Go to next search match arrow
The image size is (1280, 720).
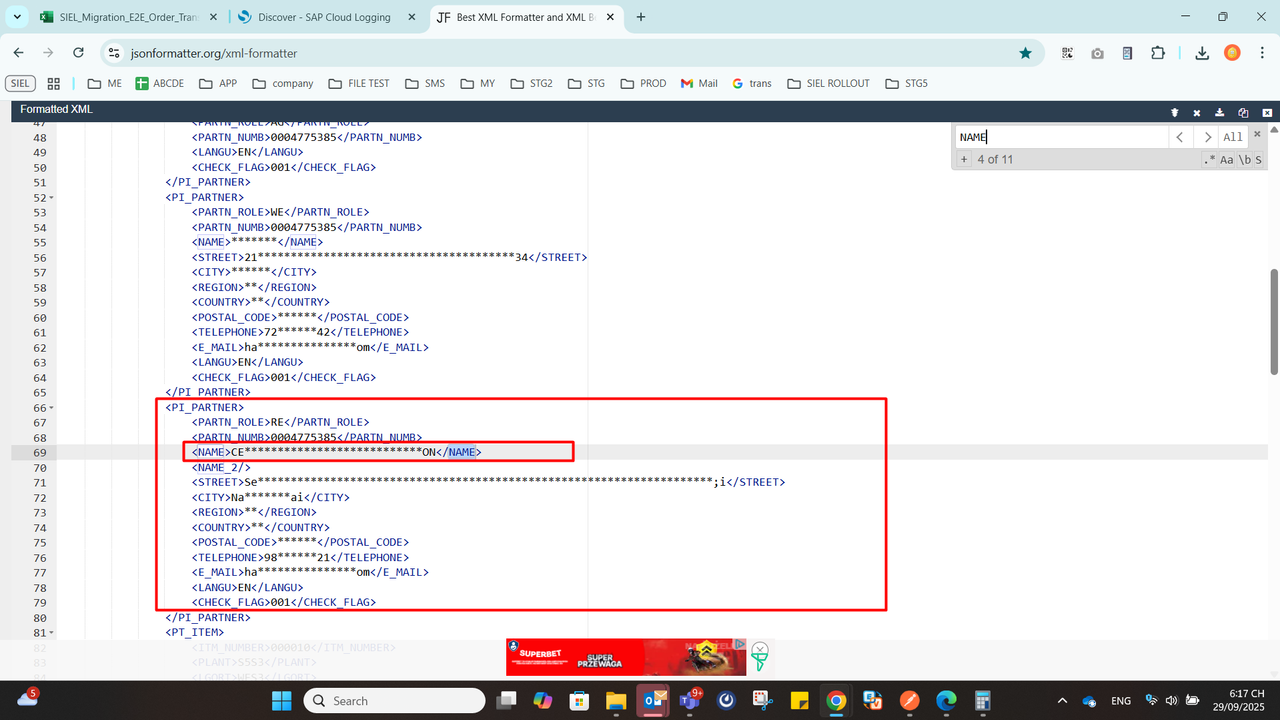pos(1207,137)
